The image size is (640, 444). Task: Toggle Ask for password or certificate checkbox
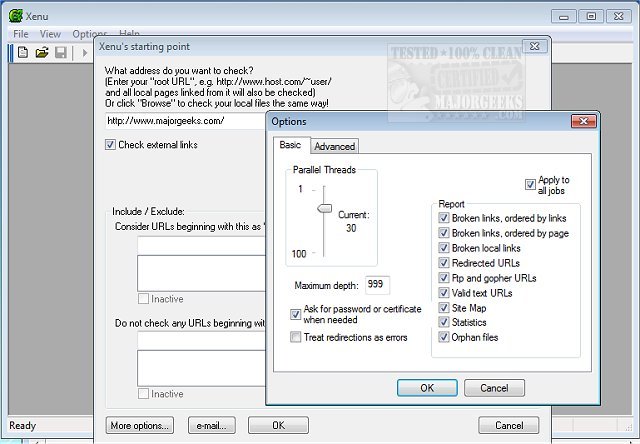pos(295,314)
